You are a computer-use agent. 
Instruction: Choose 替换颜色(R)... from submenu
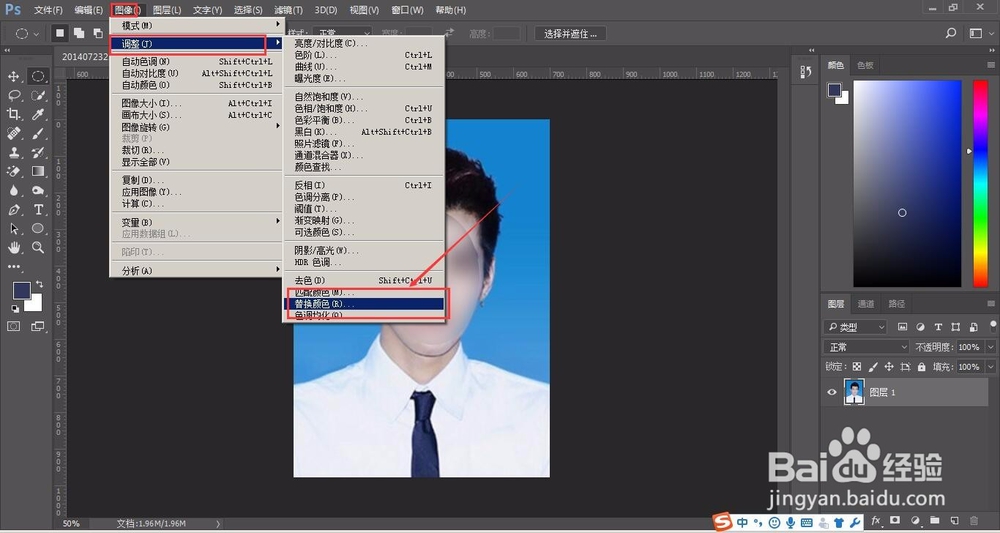[364, 304]
